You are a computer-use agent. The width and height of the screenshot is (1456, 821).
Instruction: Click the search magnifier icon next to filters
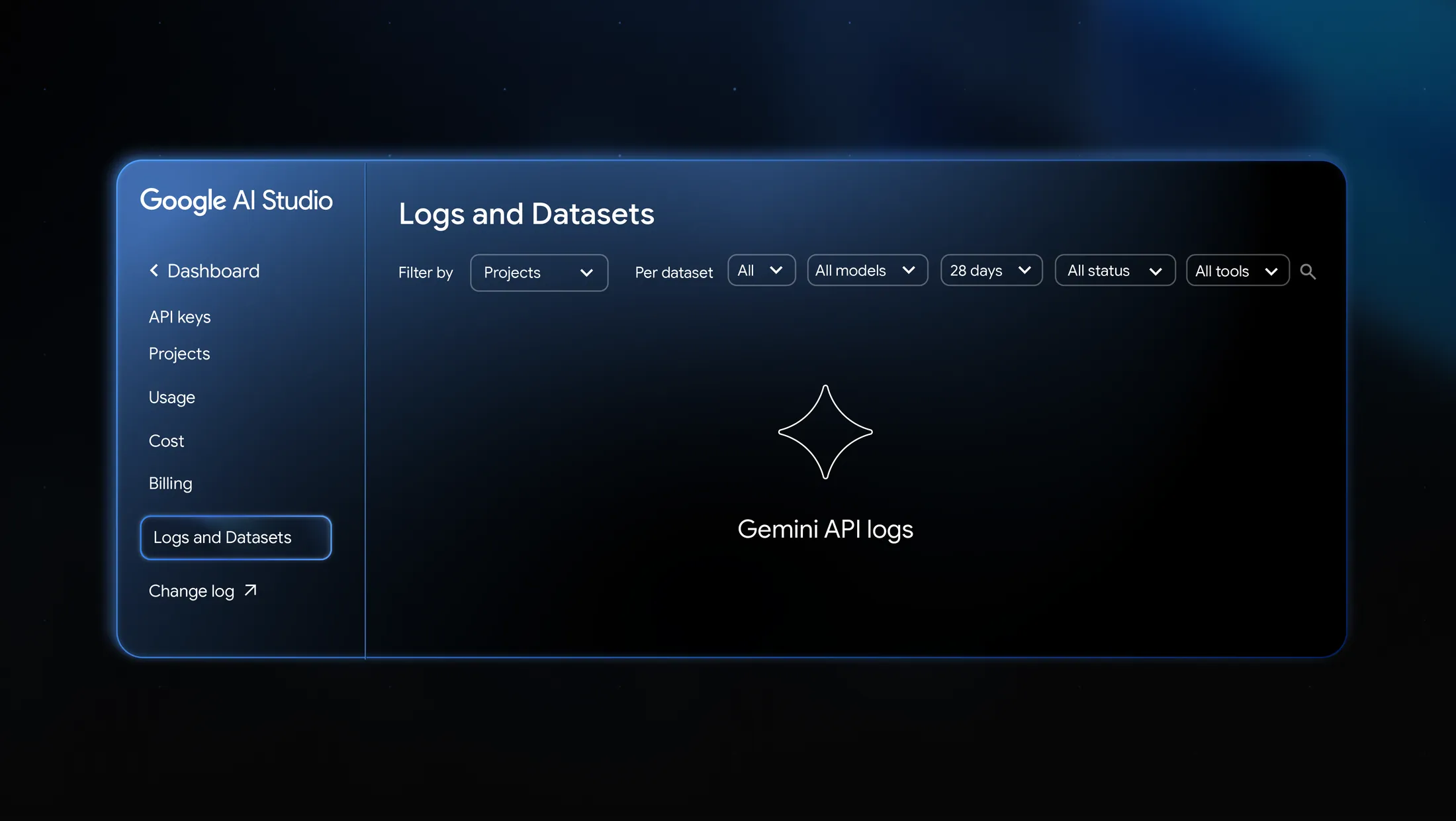[x=1308, y=271]
